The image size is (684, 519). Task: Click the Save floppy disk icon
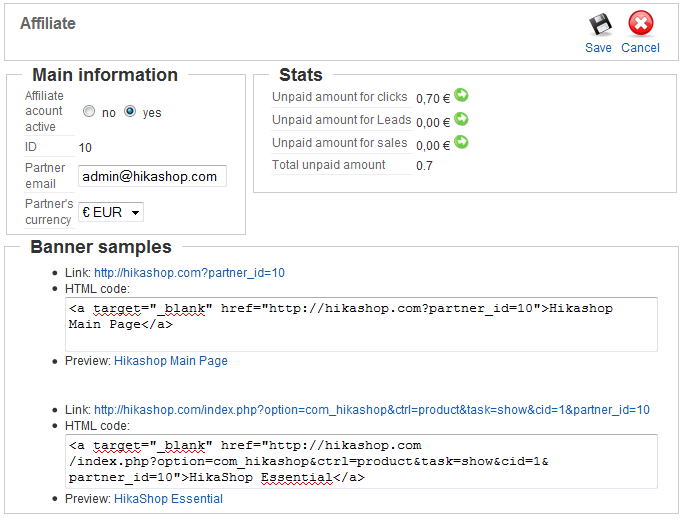tap(600, 24)
